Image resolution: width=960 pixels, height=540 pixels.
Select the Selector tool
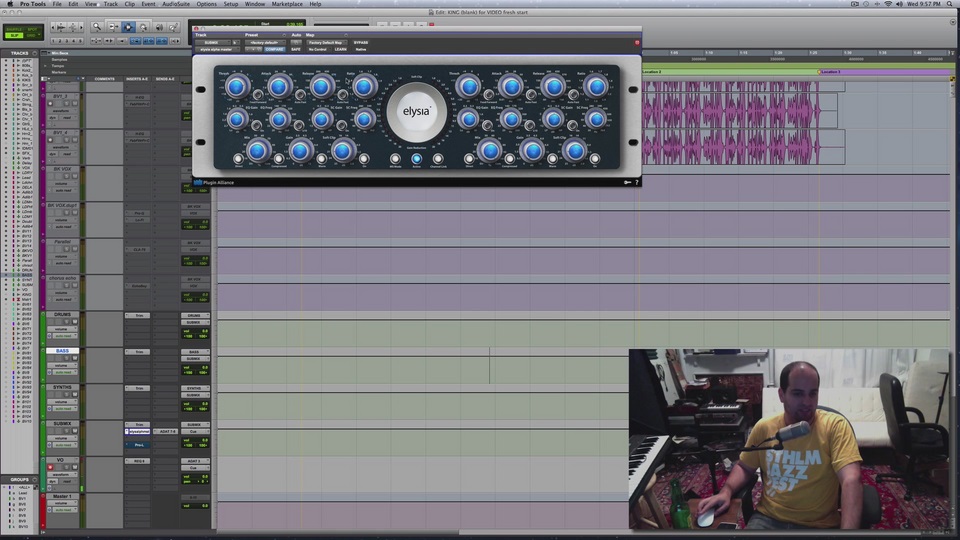pos(128,27)
